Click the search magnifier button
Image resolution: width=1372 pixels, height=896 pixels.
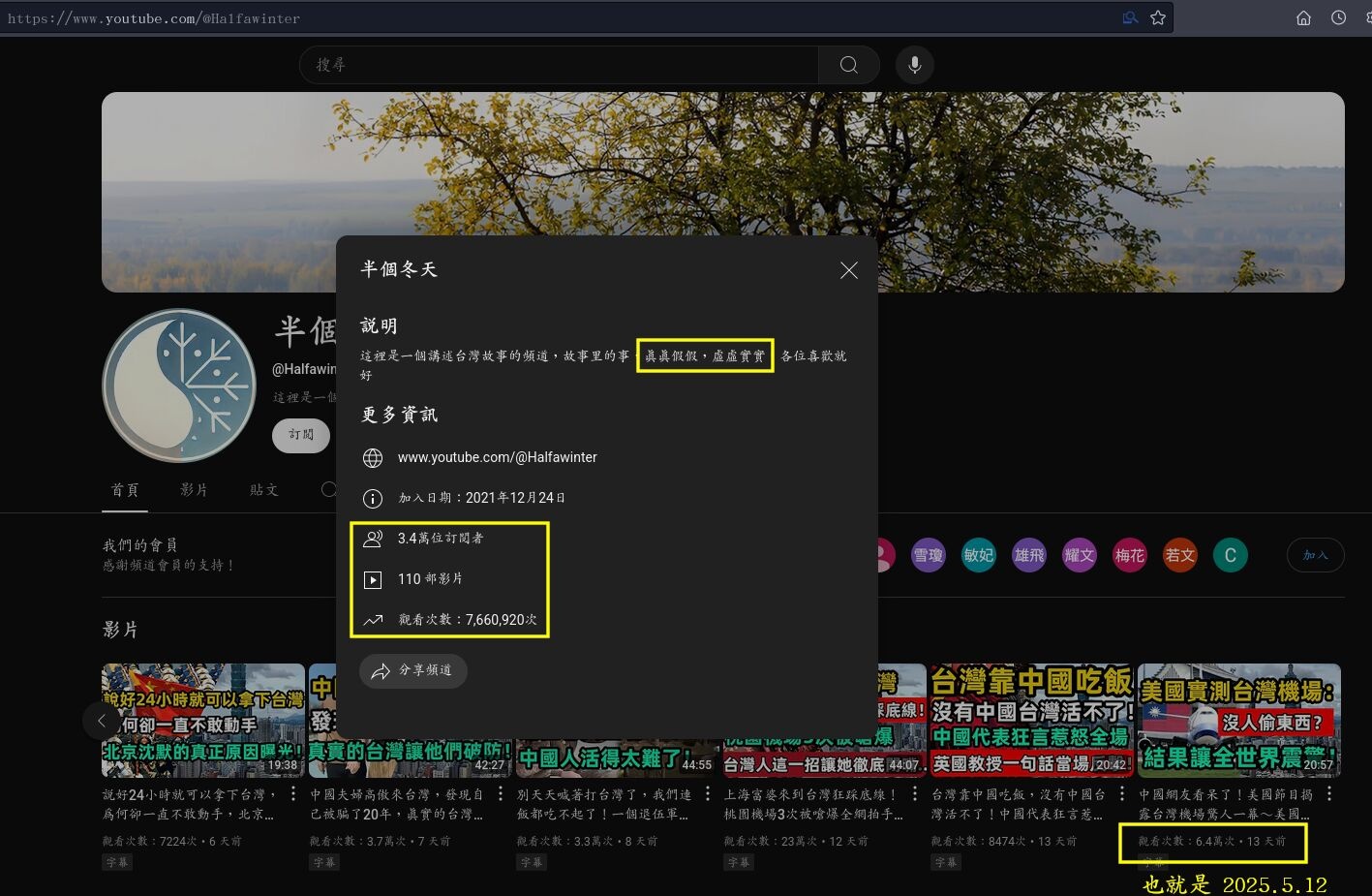849,65
